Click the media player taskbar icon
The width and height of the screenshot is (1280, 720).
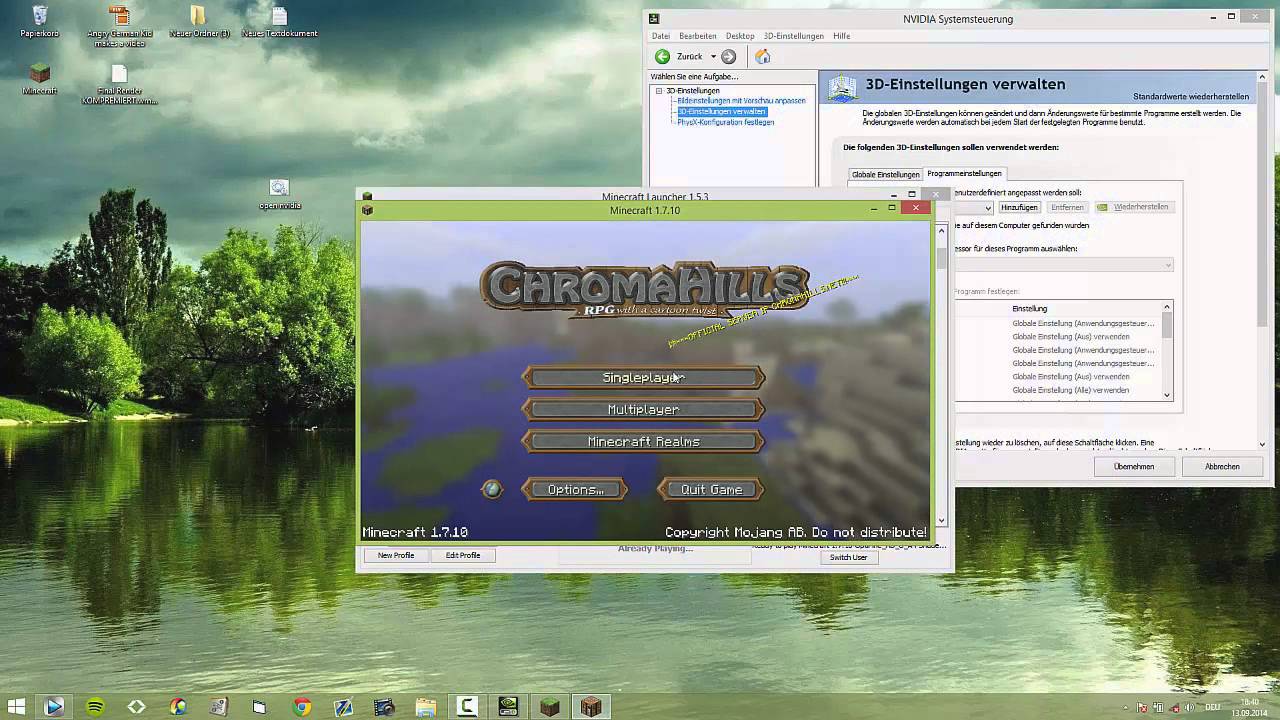pos(54,707)
